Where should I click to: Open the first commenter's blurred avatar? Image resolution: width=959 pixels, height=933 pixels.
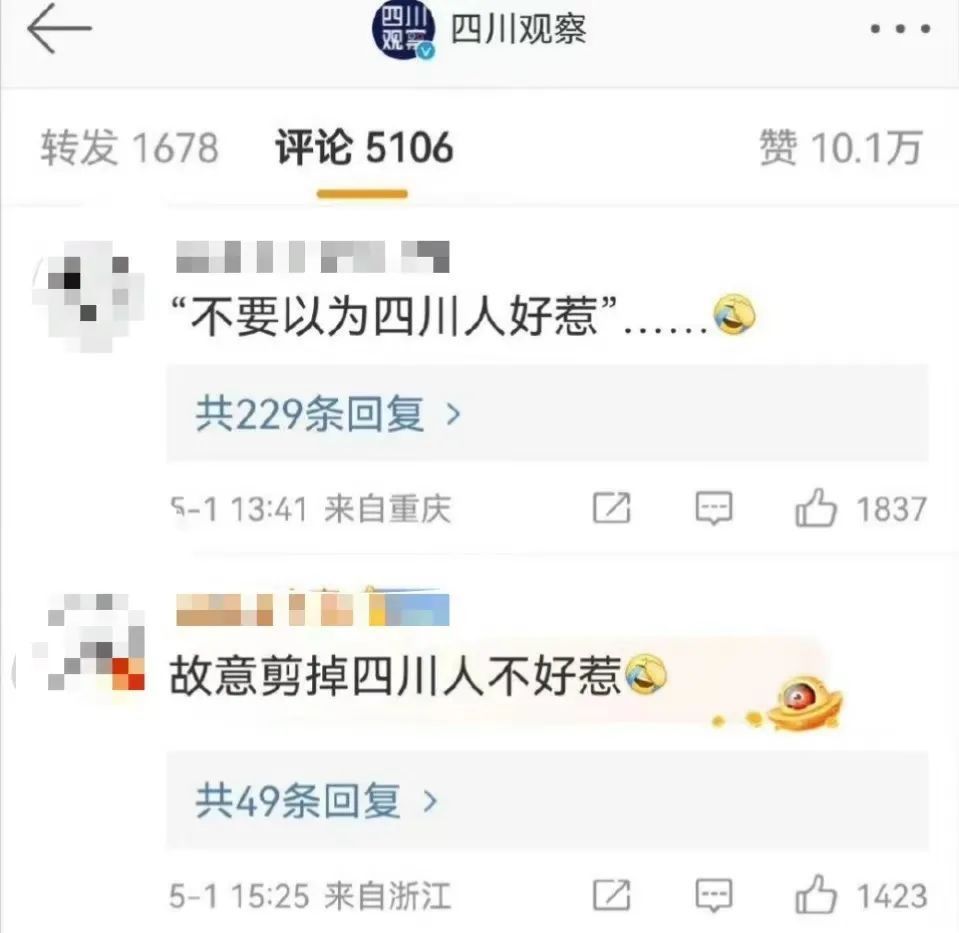click(x=89, y=296)
